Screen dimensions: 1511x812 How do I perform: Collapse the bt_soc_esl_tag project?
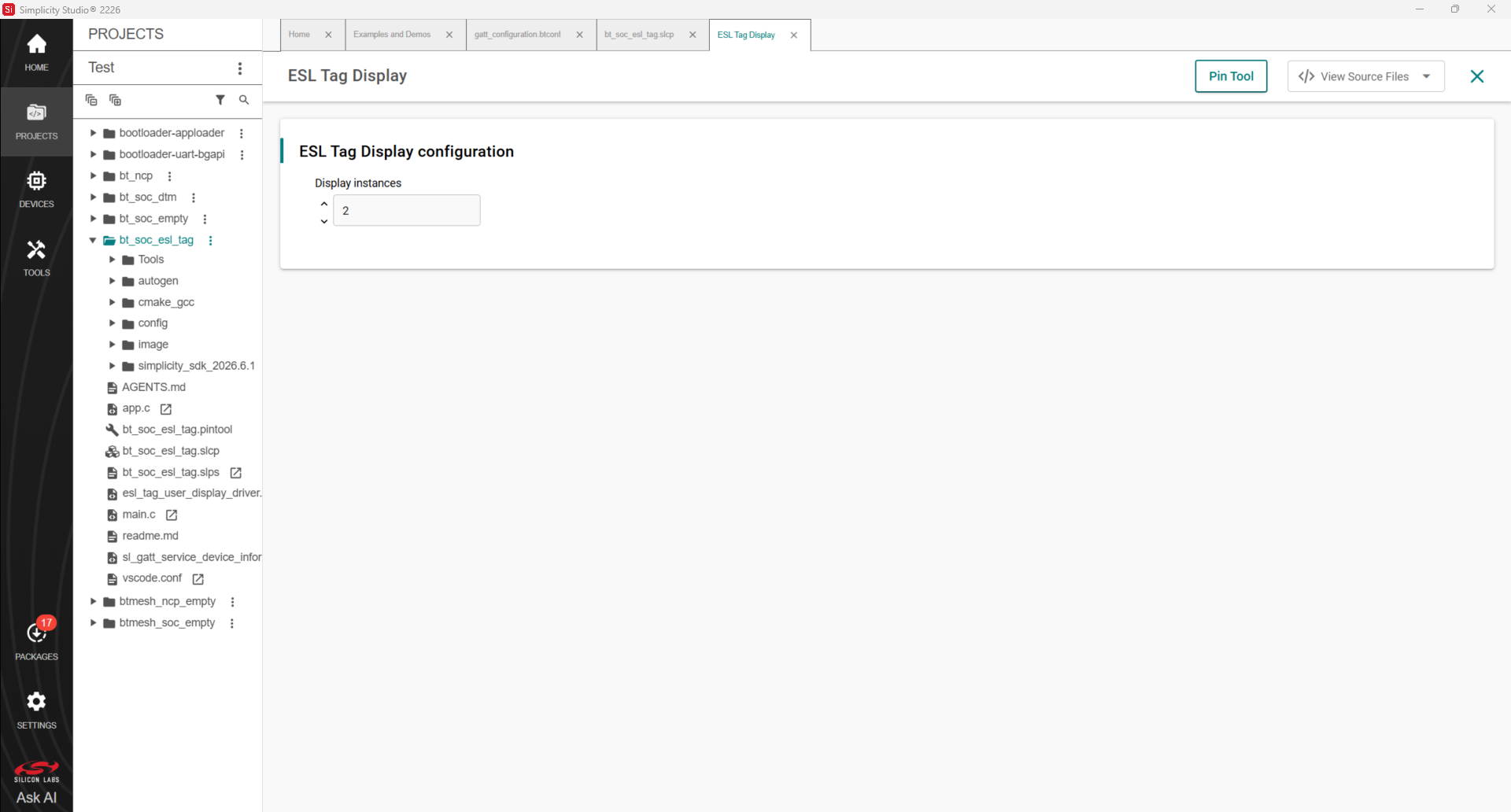(93, 240)
